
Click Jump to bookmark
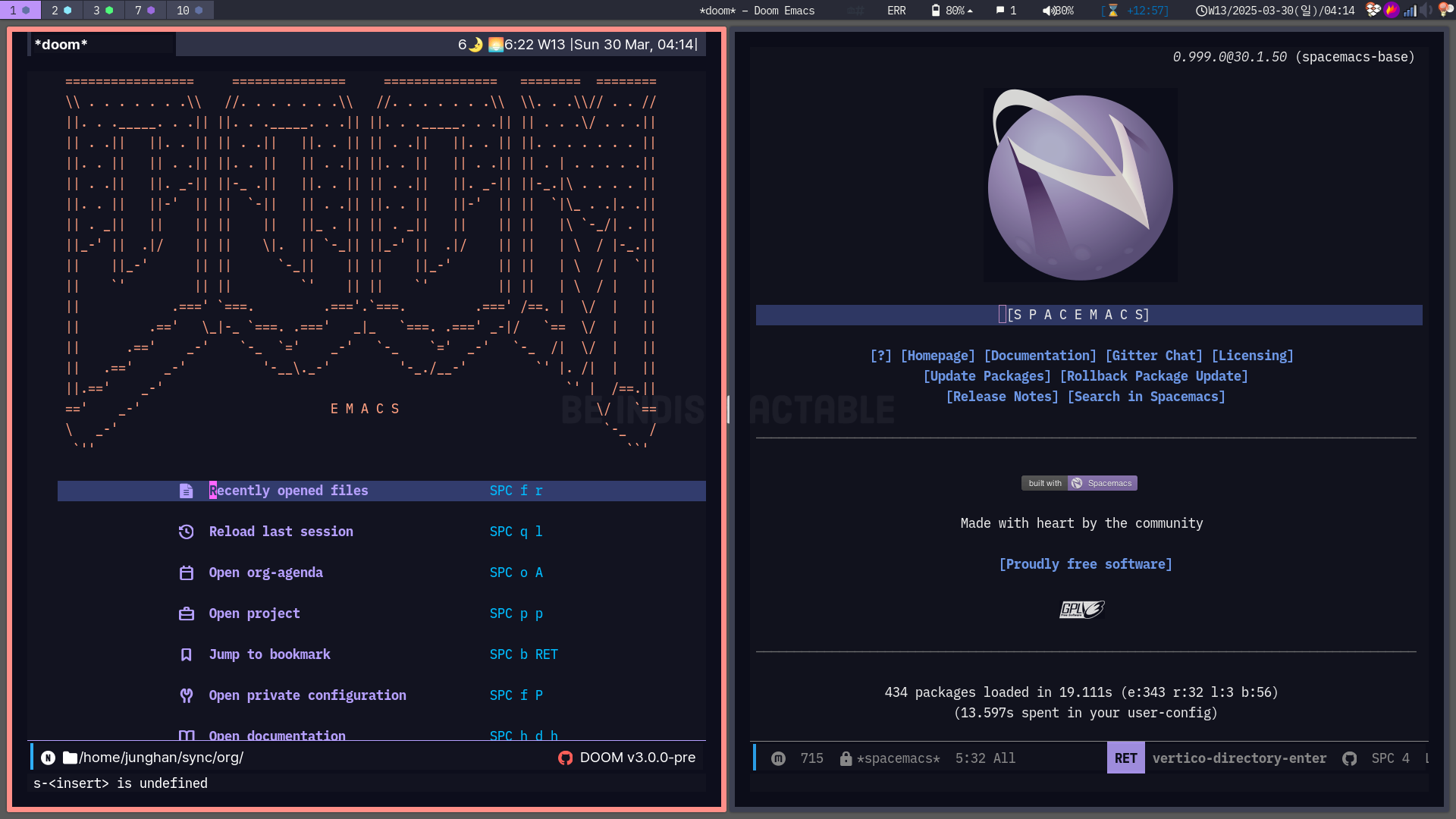point(269,654)
